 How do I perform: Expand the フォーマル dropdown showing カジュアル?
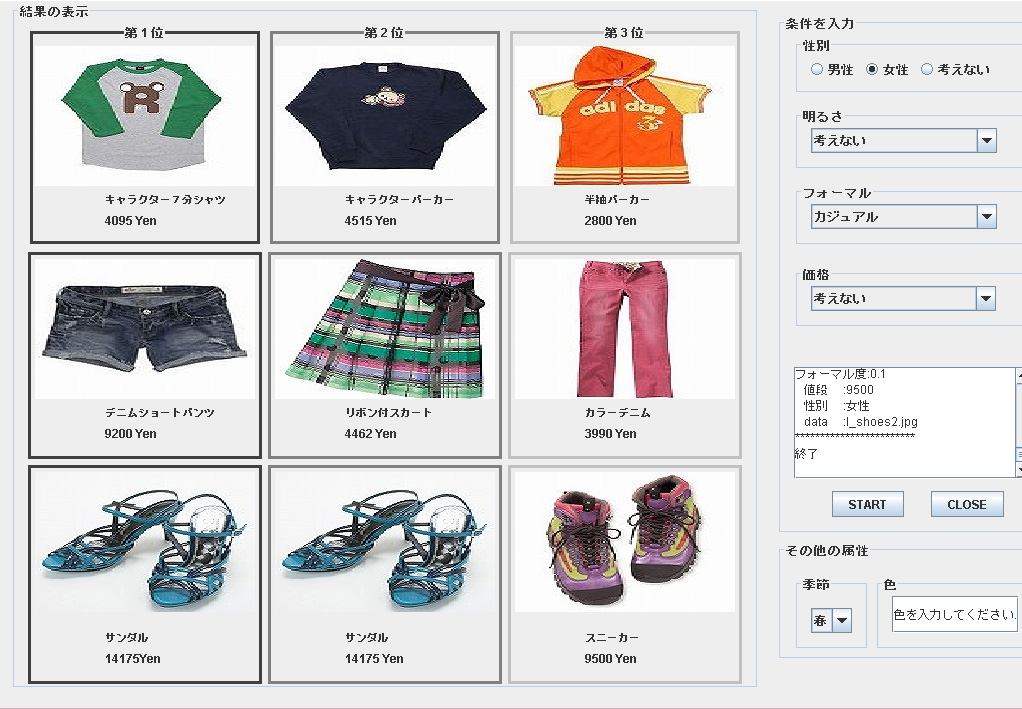tap(903, 217)
